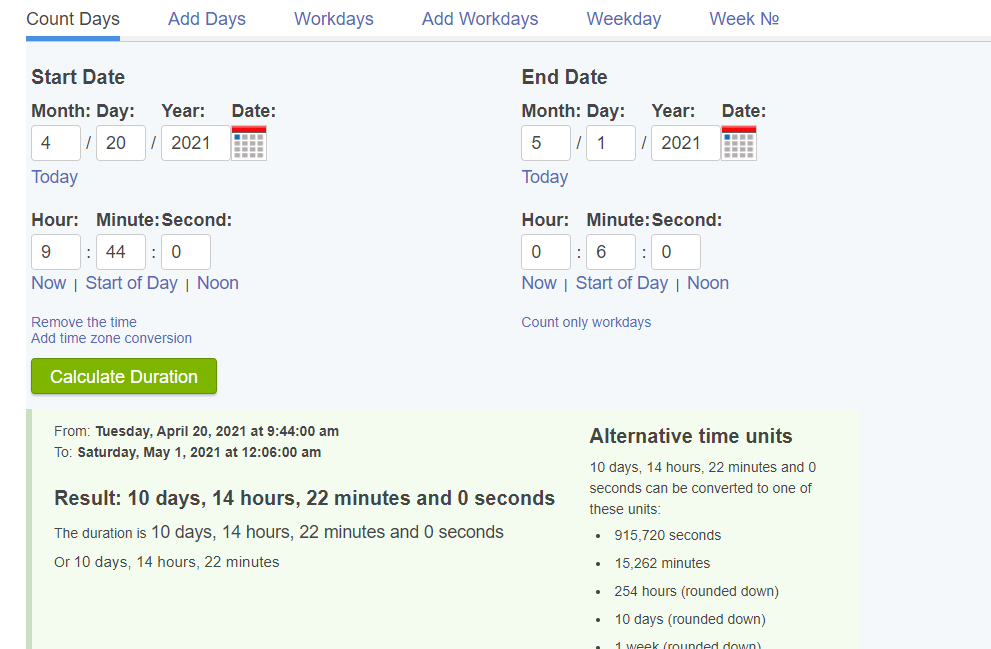
Task: Click the Alternative time units heading
Action: (691, 436)
